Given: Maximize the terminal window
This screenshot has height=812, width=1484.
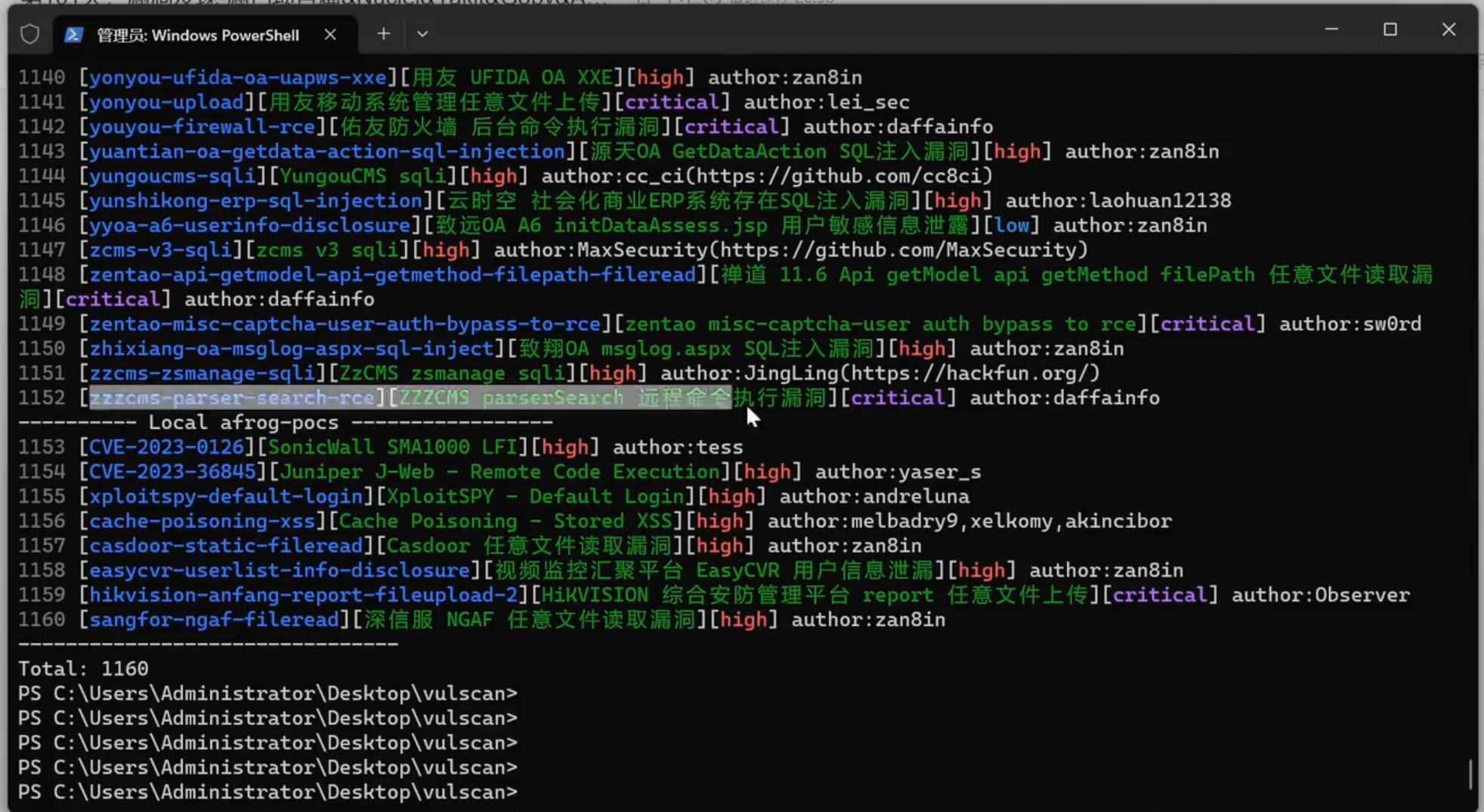Looking at the screenshot, I should coord(1390,29).
